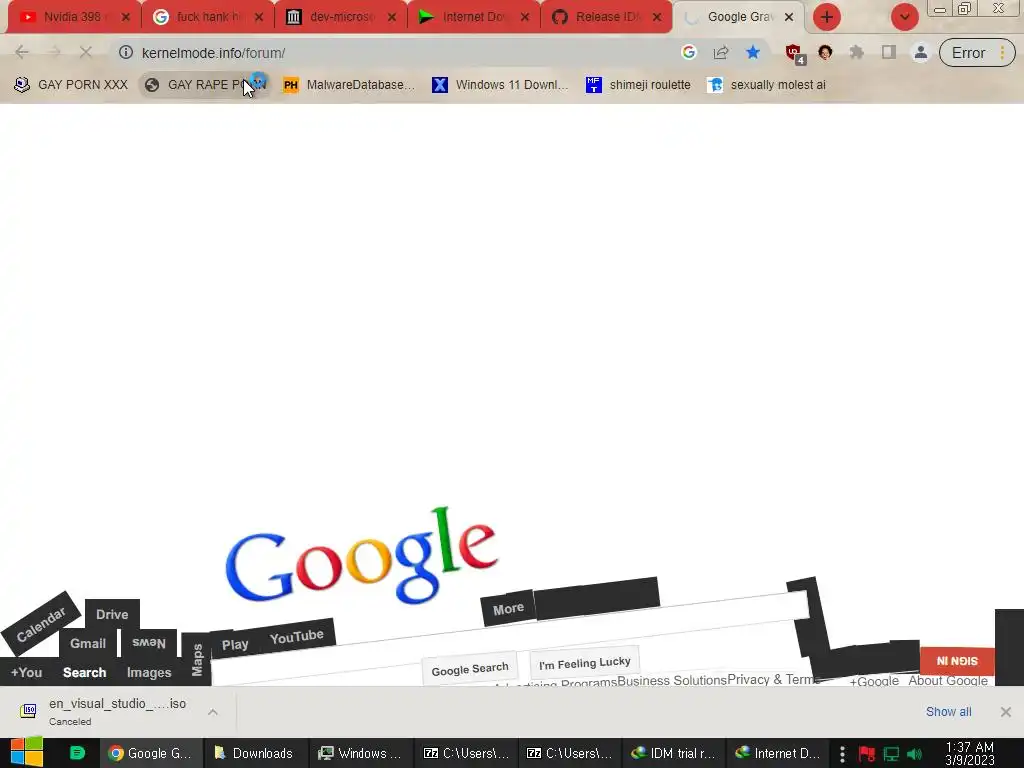Click the fallen Google logo
This screenshot has height=768, width=1024.
coord(362,555)
